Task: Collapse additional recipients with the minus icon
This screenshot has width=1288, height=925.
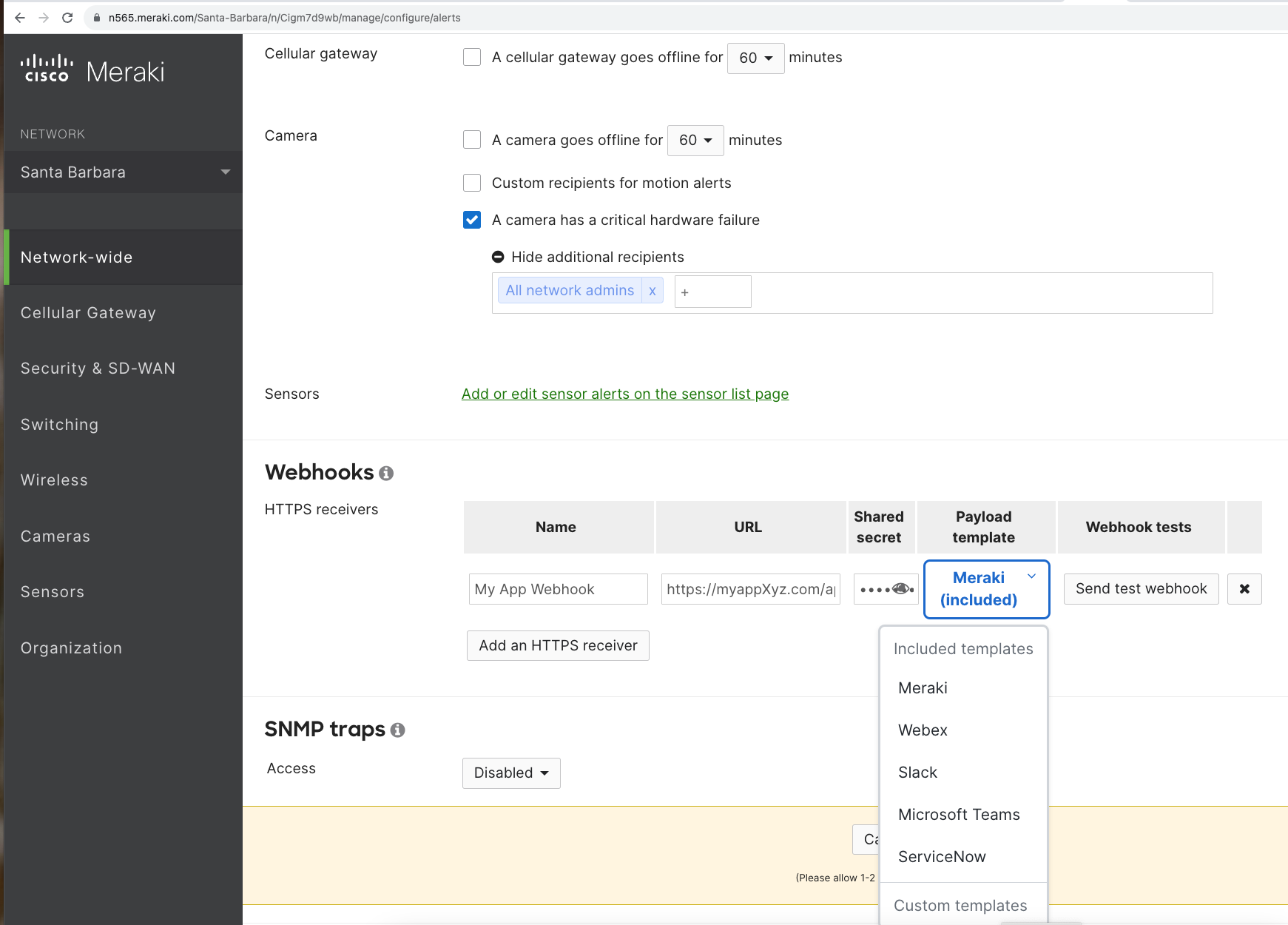Action: [x=499, y=257]
